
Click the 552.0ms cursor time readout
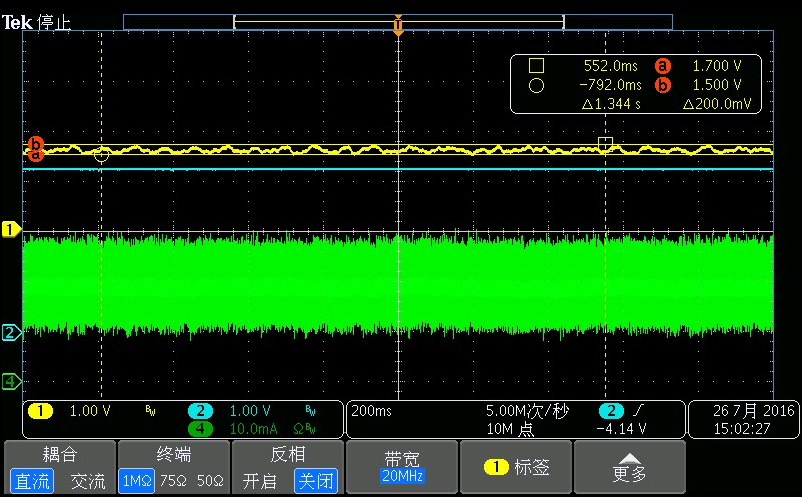(x=611, y=66)
